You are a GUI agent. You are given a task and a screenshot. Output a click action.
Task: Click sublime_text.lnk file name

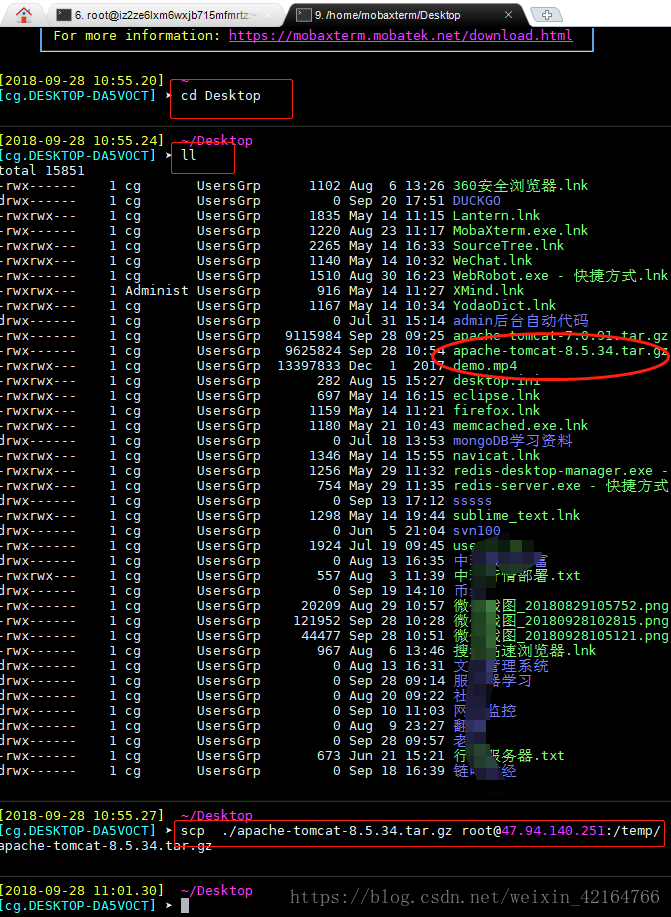point(516,515)
